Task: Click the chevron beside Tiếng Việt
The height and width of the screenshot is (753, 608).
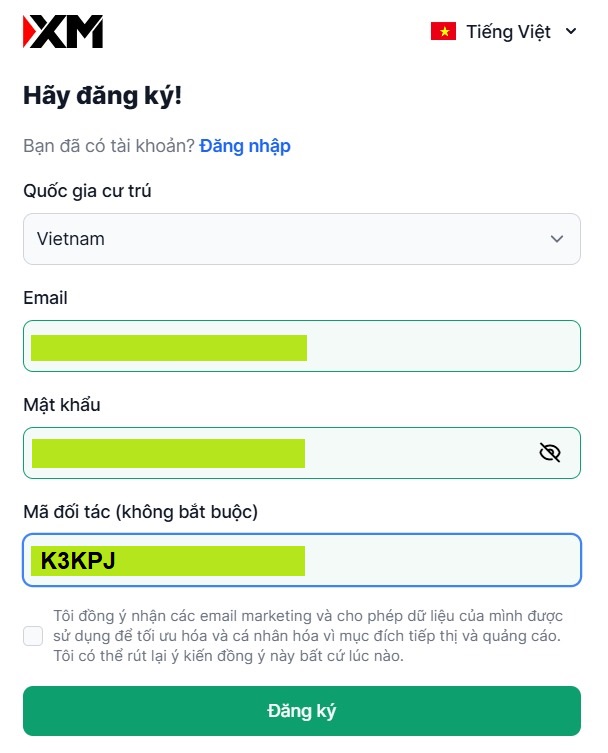Action: [x=571, y=32]
